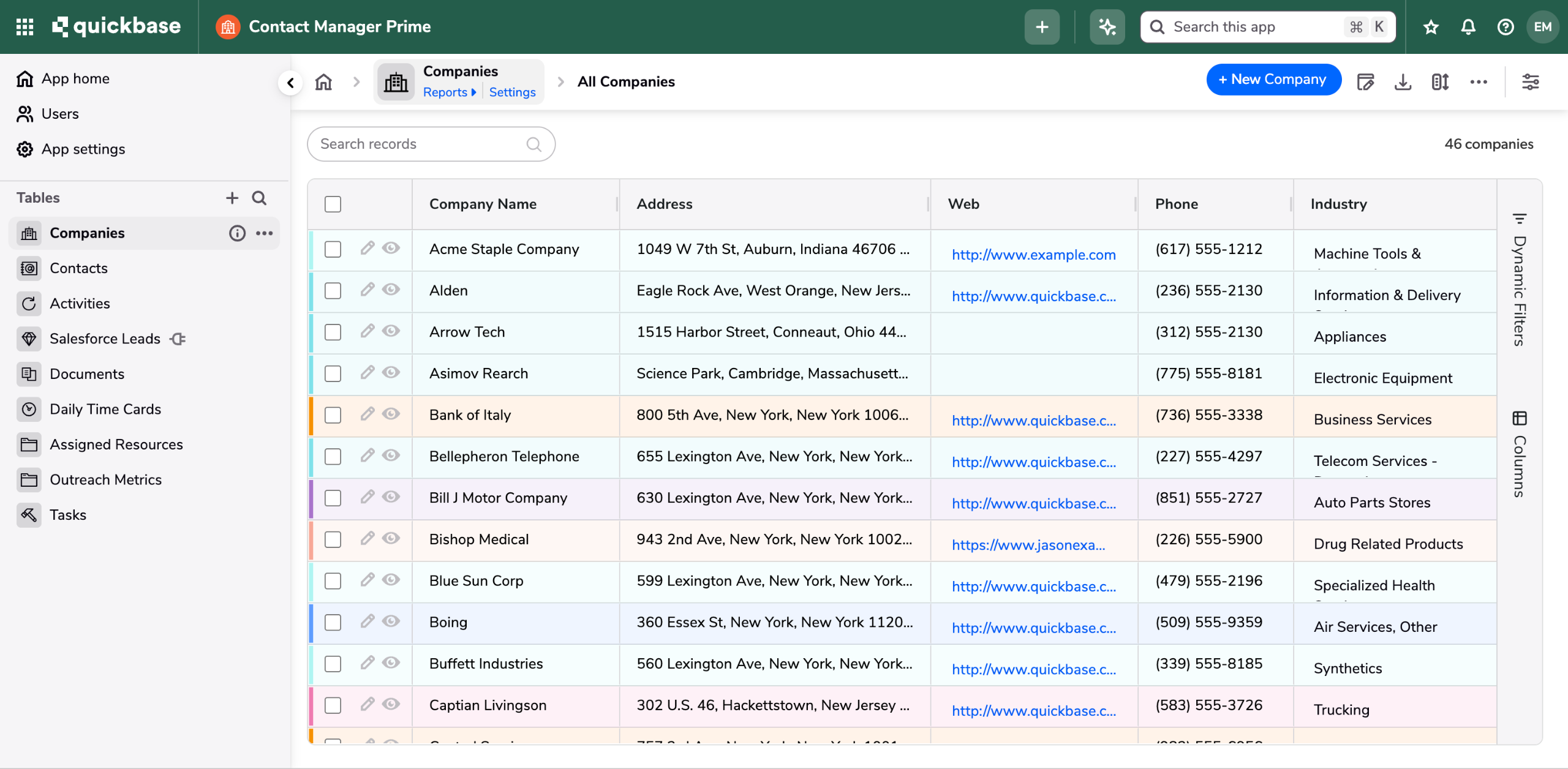The height and width of the screenshot is (769, 1568).
Task: Expand the Reports dropdown under Companies
Action: pos(449,92)
